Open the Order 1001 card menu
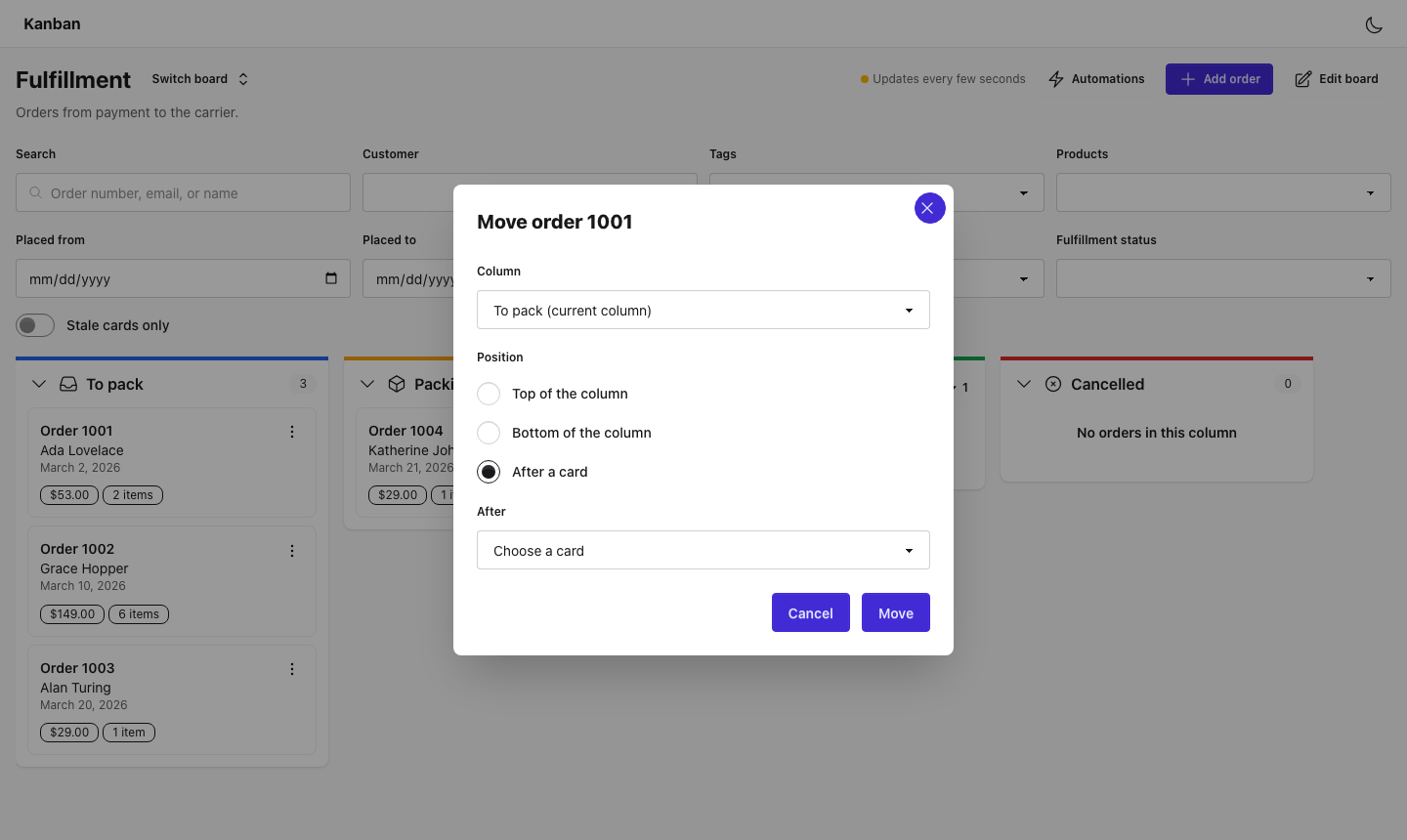 coord(292,432)
